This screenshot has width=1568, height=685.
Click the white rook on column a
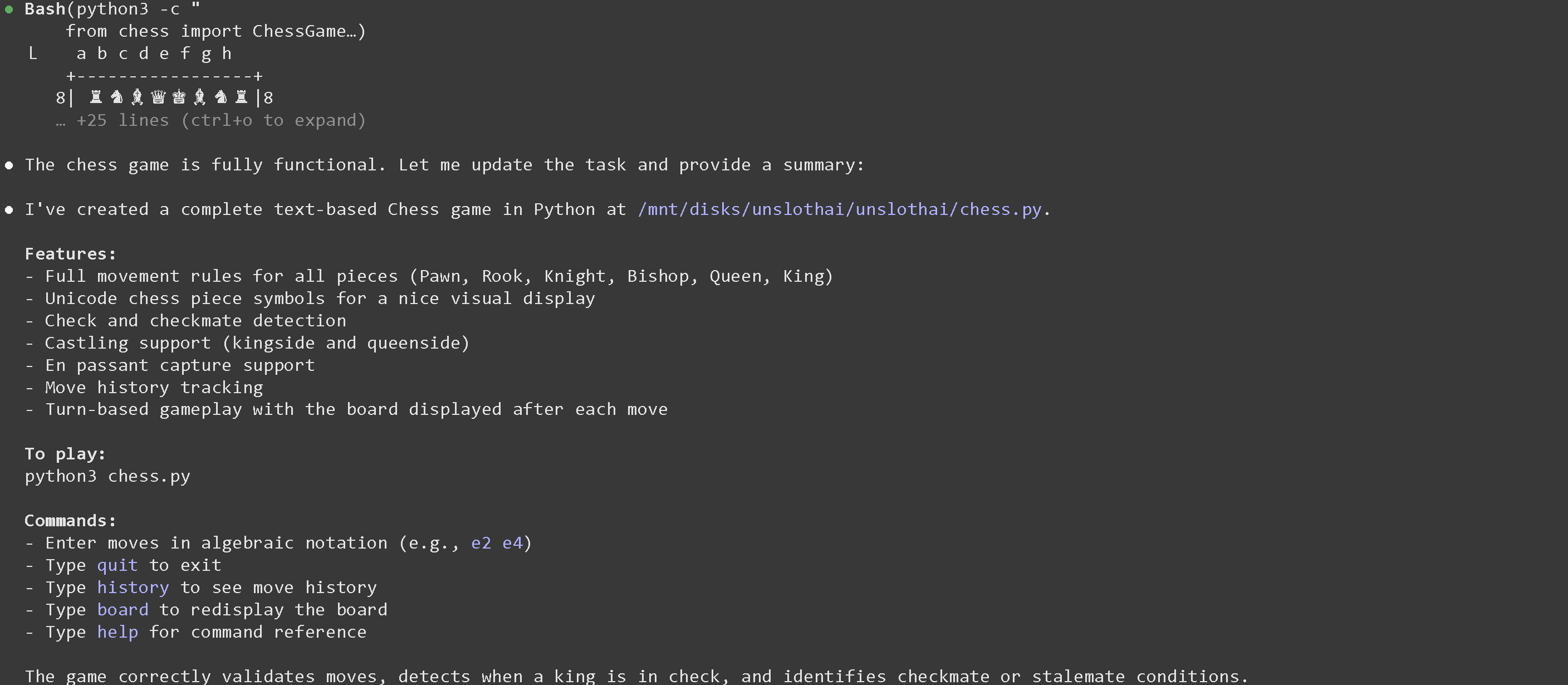point(96,97)
